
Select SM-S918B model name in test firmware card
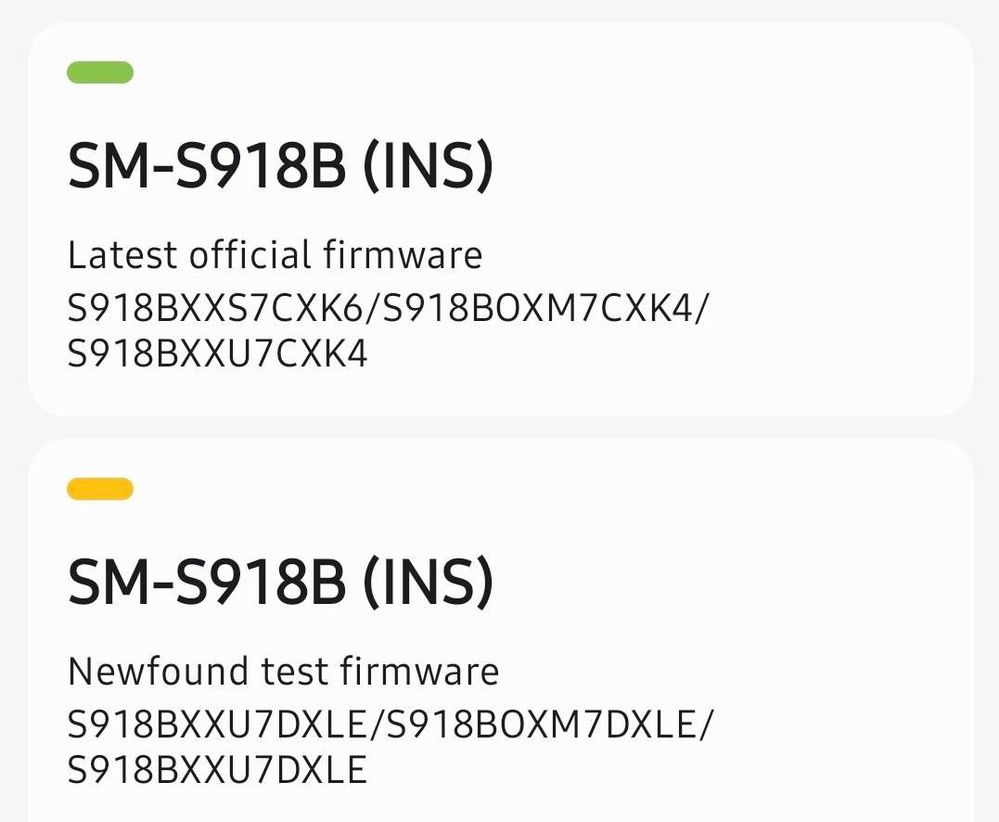pos(207,582)
